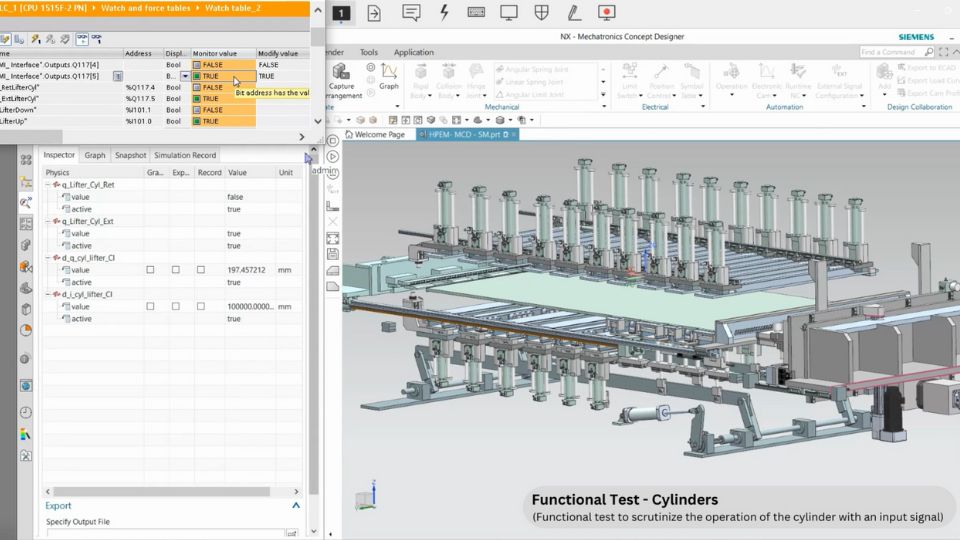Viewport: 960px width, 540px height.
Task: Click the play simulation icon in vertical toolbar
Action: tap(333, 157)
